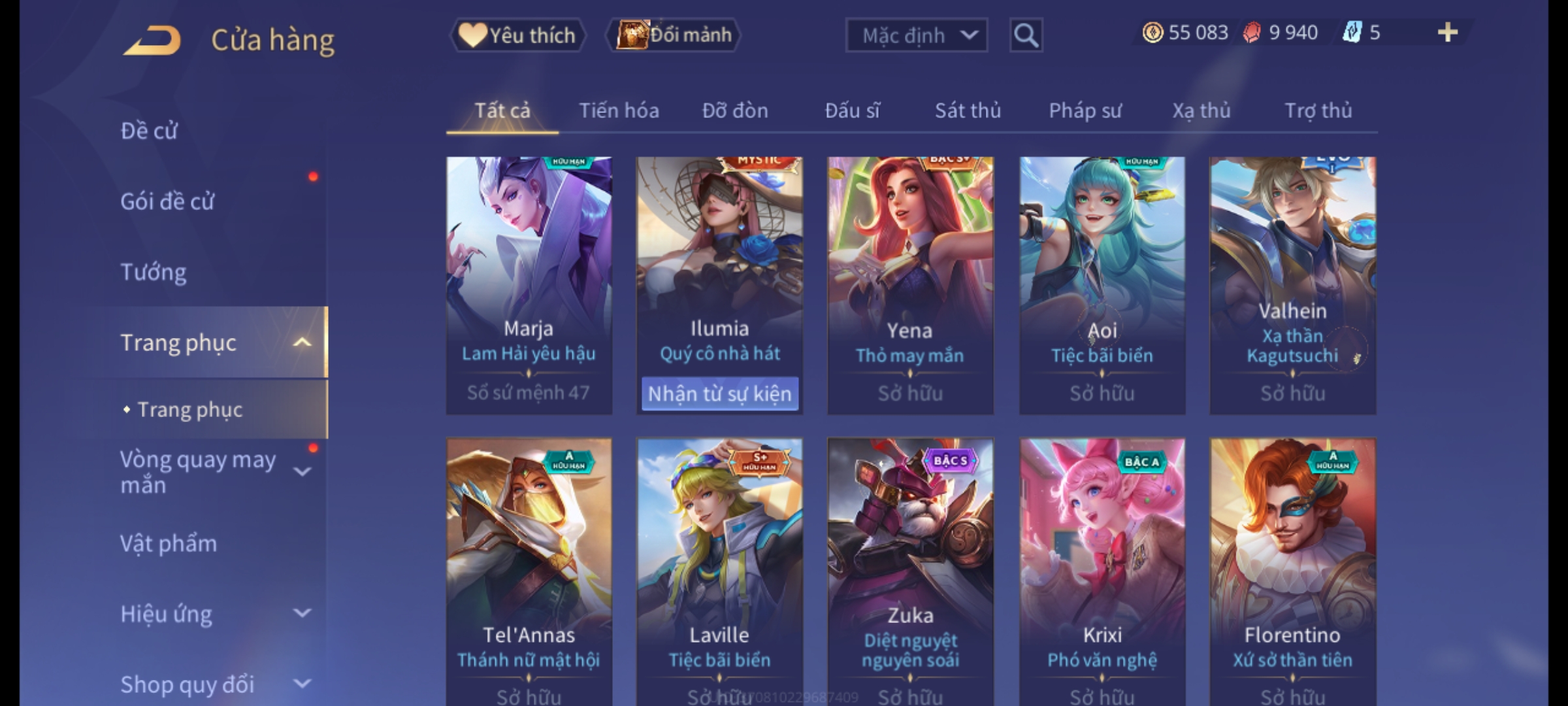This screenshot has width=1568, height=706.
Task: Expand the Hiệu ứng sidebar section
Action: 302,613
